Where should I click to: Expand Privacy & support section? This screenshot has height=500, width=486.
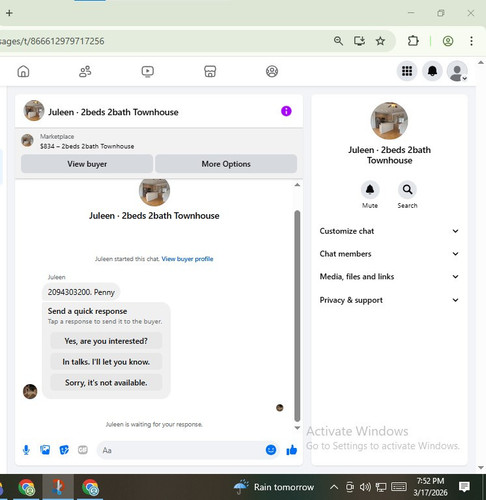(x=389, y=300)
